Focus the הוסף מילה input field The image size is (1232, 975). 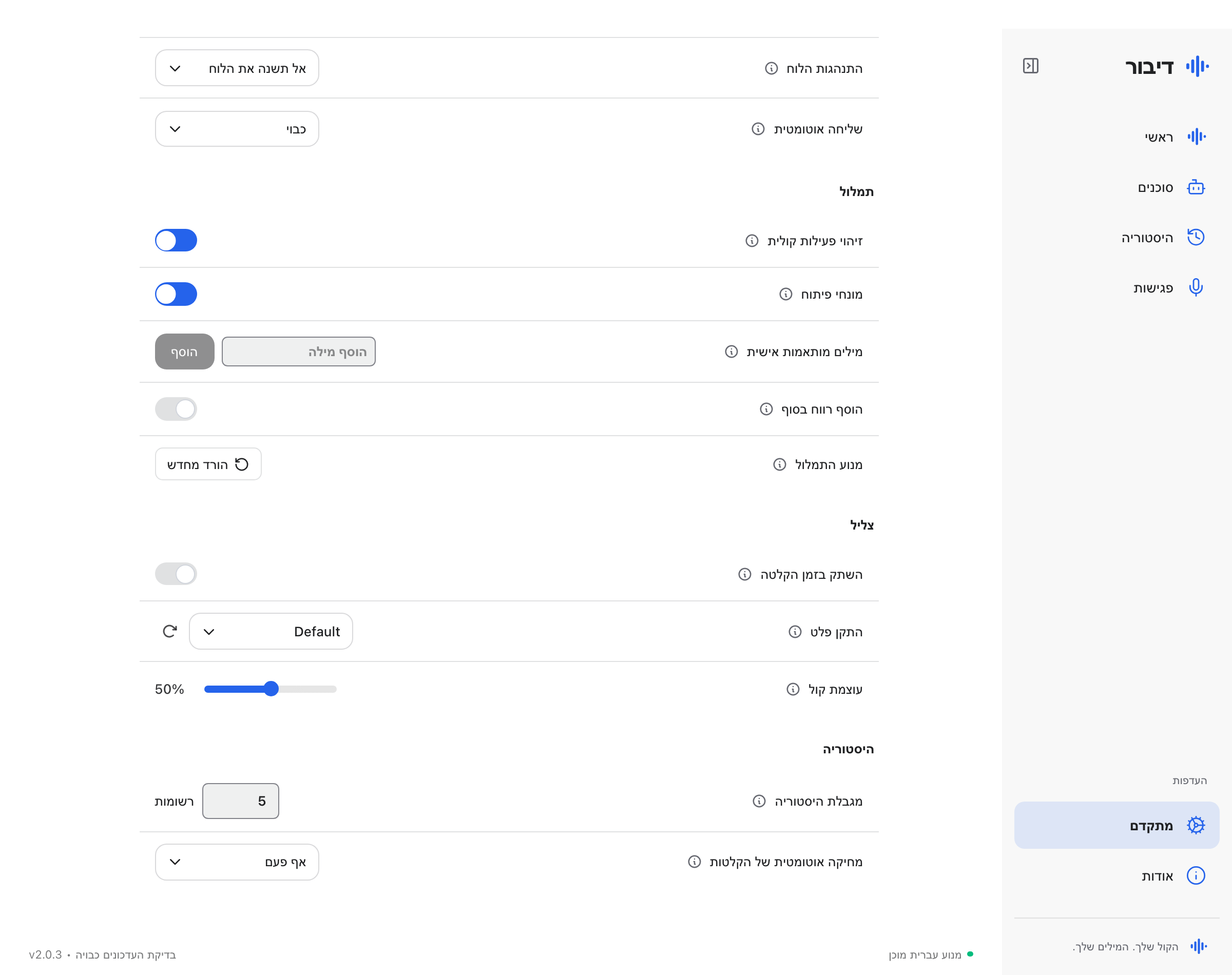click(x=299, y=352)
